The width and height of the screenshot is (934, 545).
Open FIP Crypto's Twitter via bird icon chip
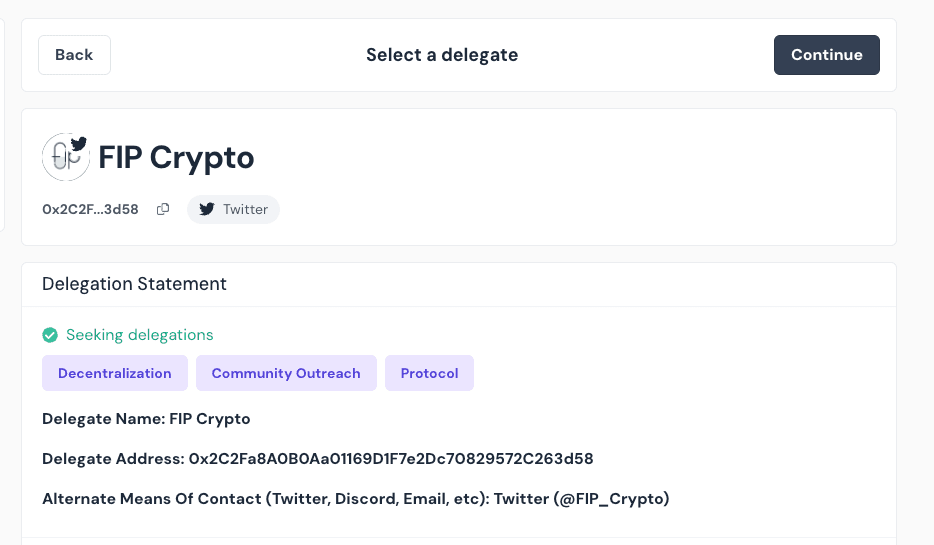pyautogui.click(x=234, y=209)
